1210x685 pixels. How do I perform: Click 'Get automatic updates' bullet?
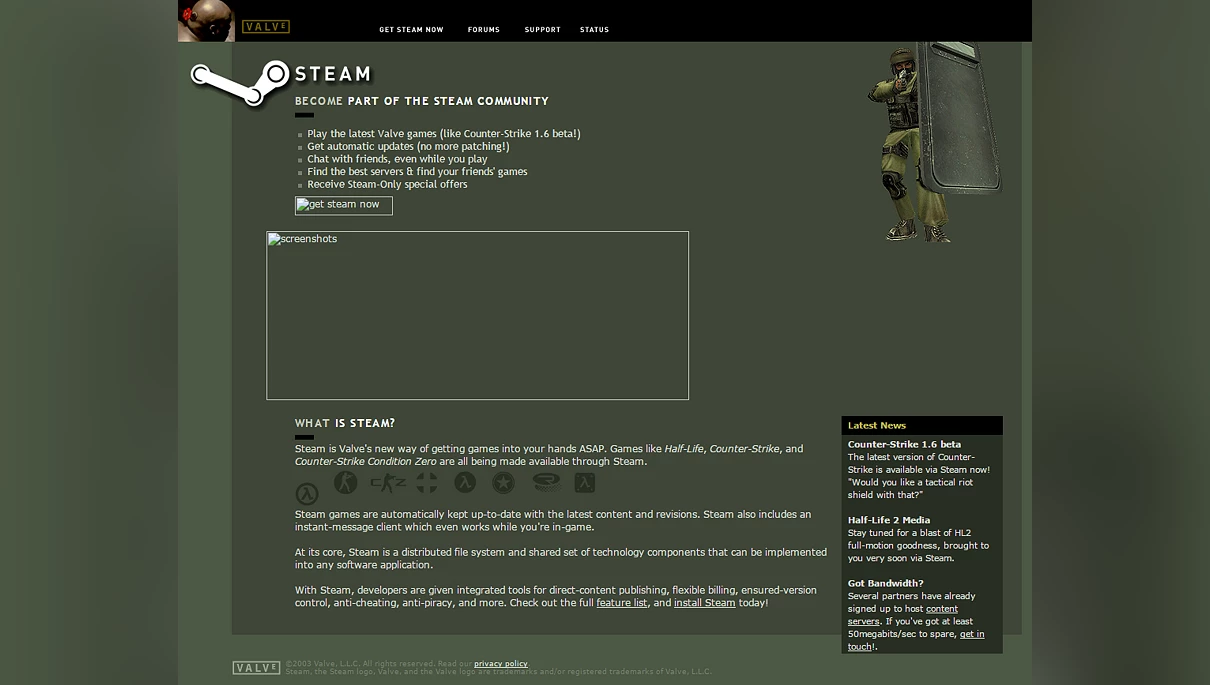(408, 147)
